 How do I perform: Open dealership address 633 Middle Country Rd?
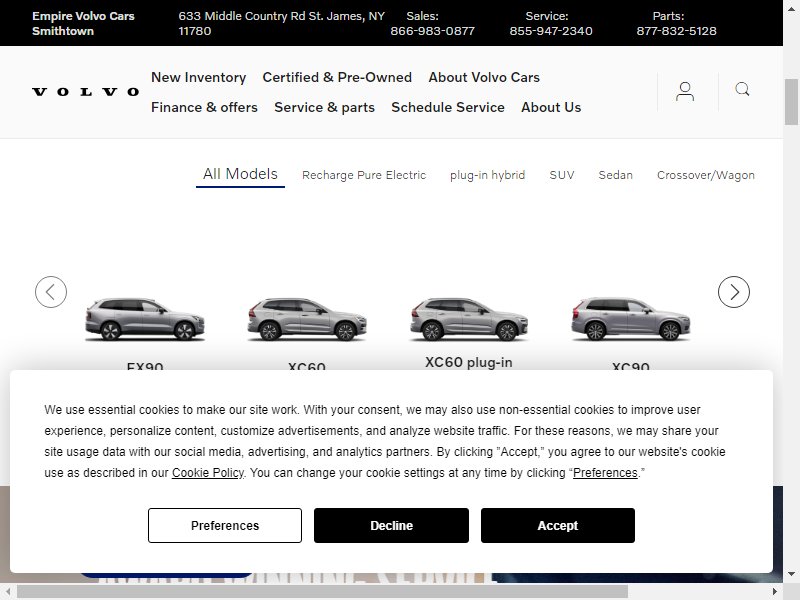coord(282,23)
